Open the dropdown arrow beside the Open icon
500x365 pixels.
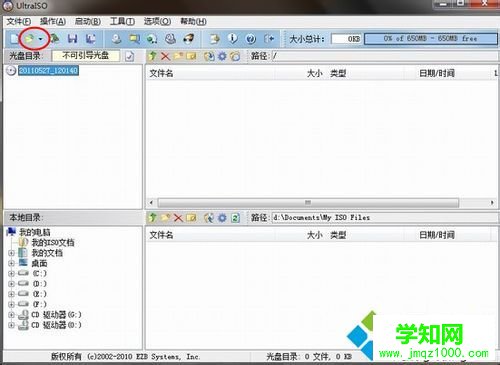click(x=41, y=39)
